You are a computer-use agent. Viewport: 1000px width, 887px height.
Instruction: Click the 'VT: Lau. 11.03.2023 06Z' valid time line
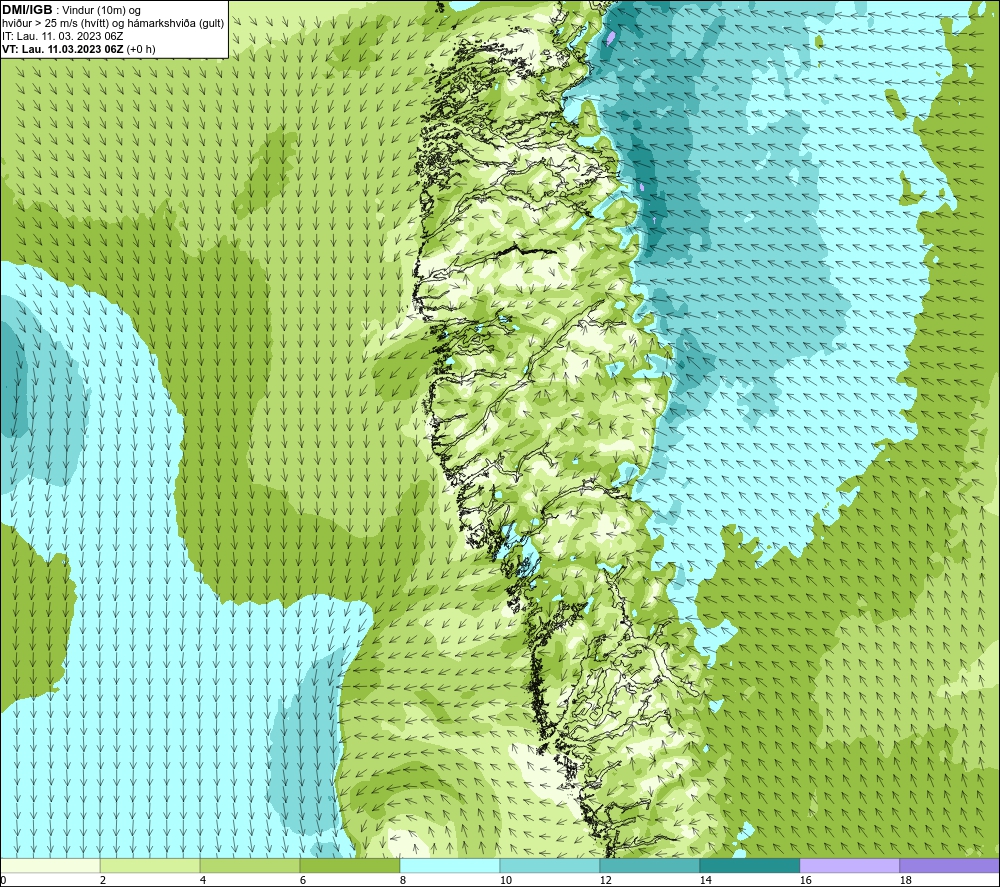(x=63, y=49)
